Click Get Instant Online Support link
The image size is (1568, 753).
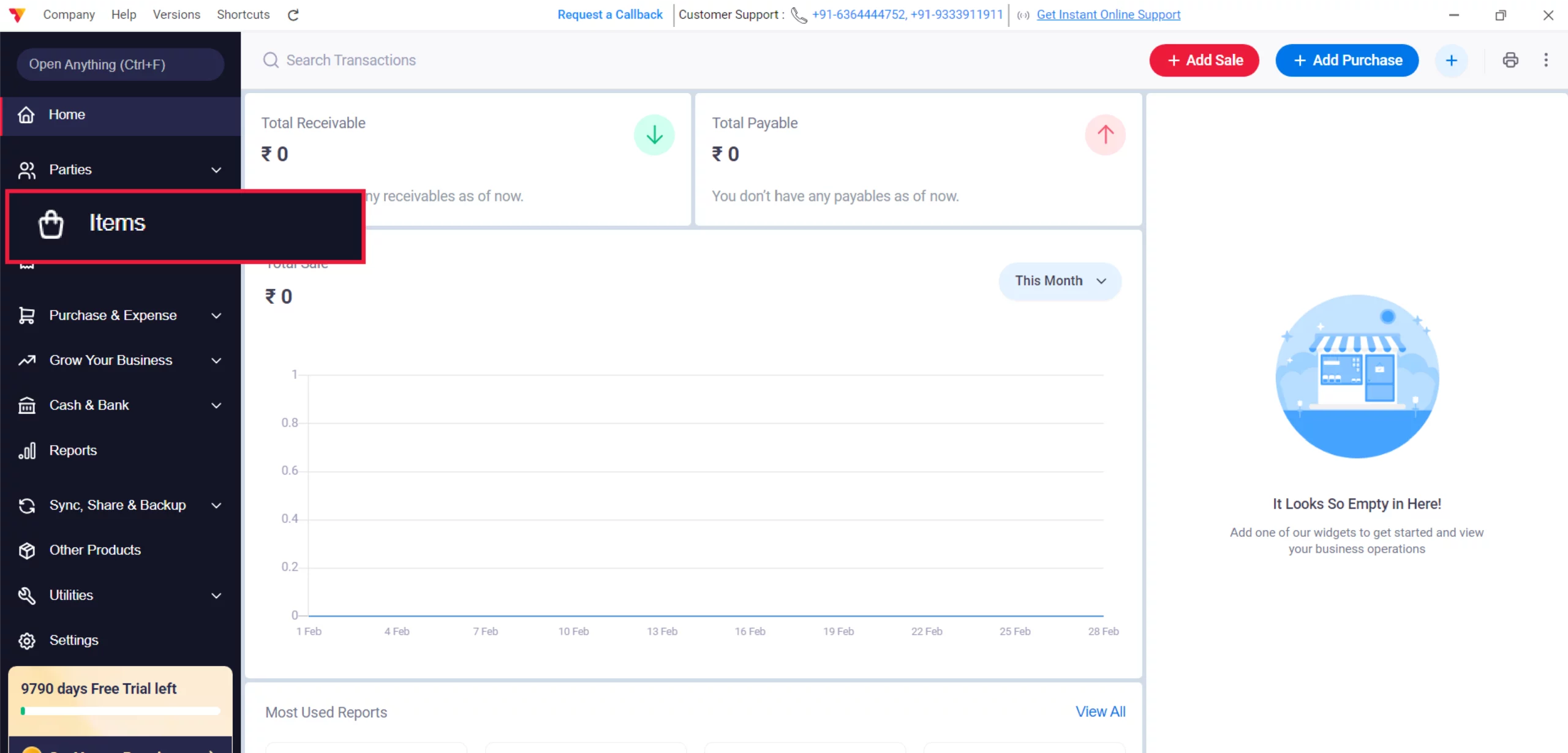point(1108,15)
